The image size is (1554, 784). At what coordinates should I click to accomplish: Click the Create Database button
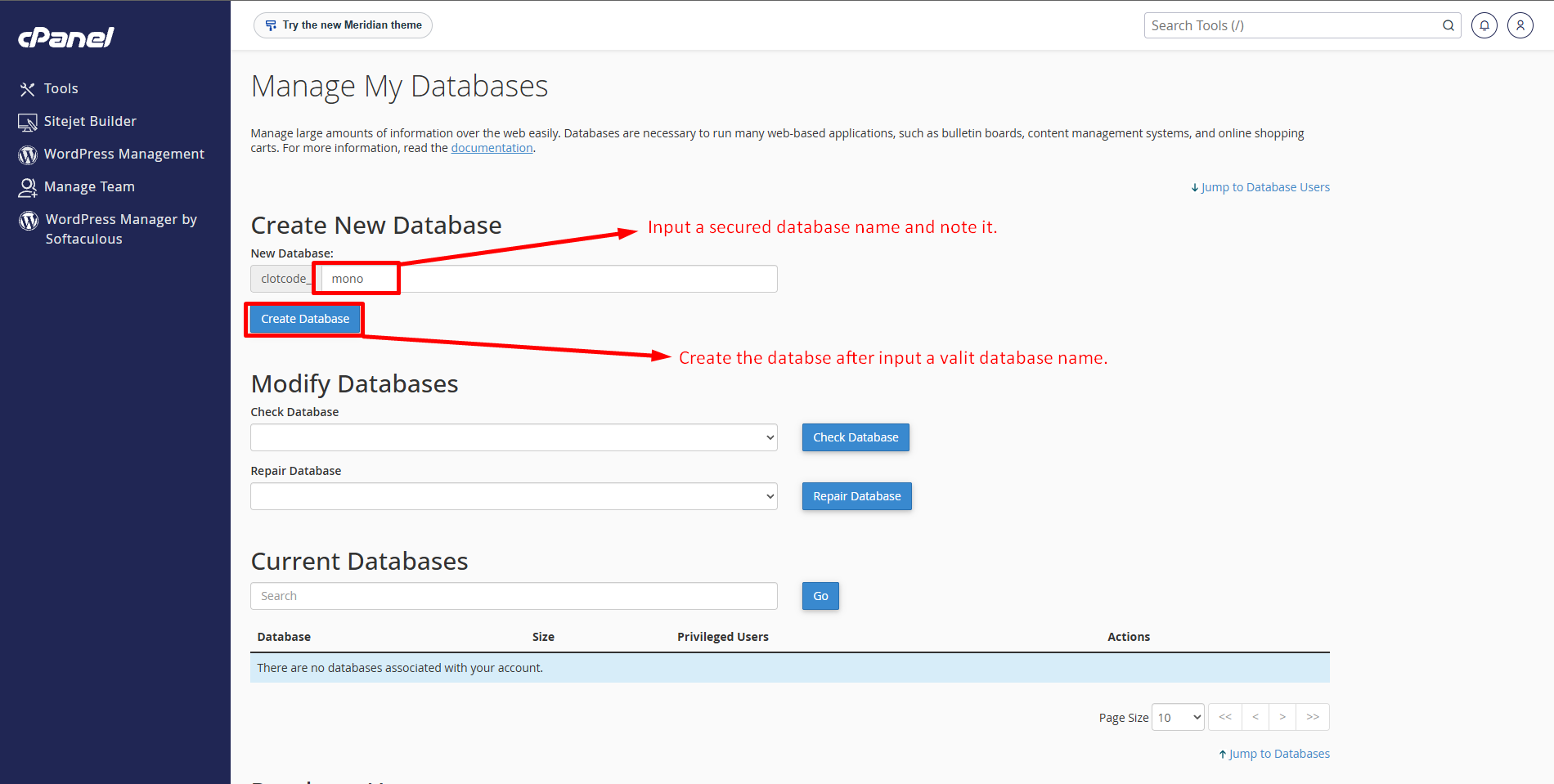305,319
